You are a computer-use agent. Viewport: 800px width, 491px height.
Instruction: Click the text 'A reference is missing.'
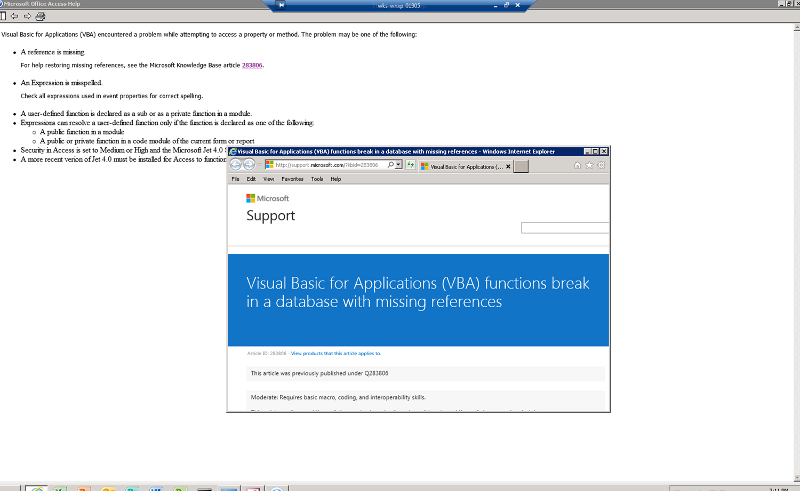53,52
